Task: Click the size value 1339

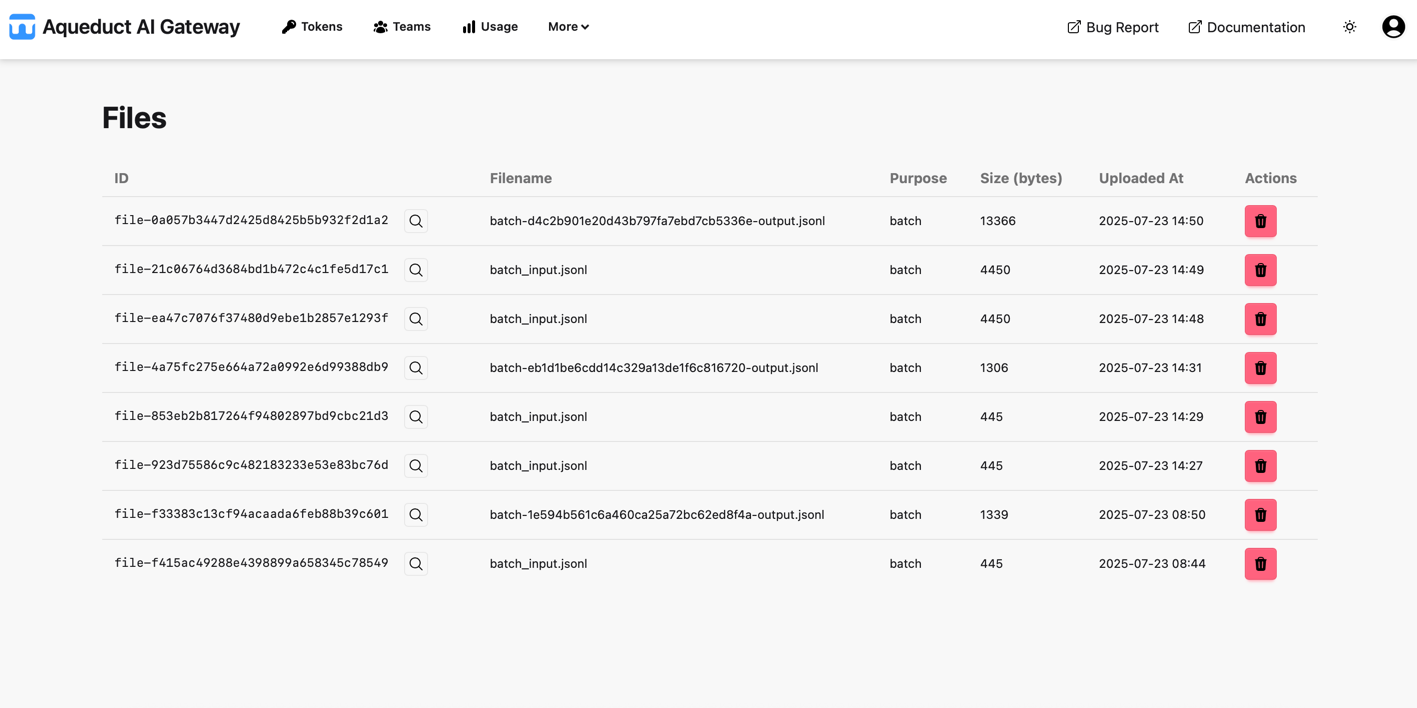Action: pos(994,515)
